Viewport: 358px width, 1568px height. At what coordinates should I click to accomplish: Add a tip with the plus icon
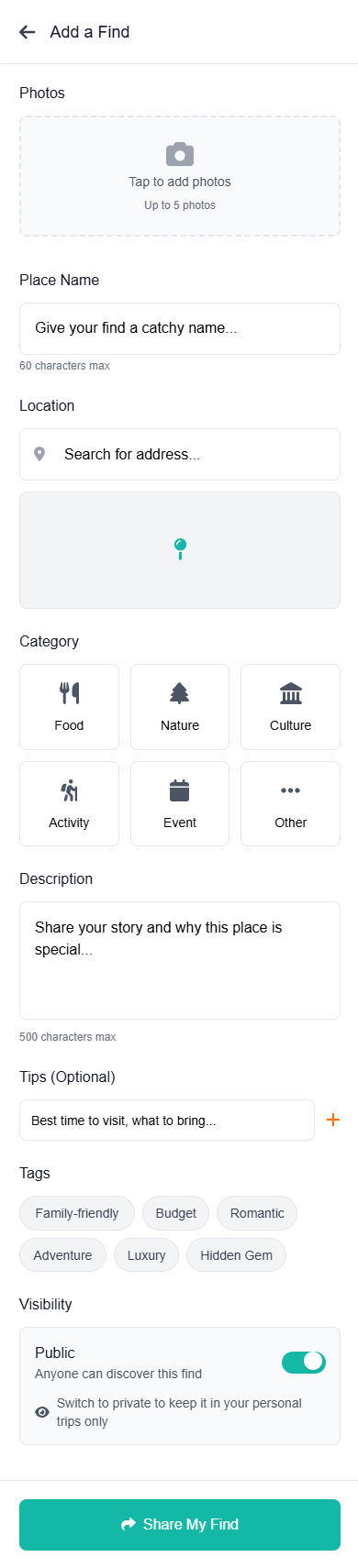[x=333, y=1120]
